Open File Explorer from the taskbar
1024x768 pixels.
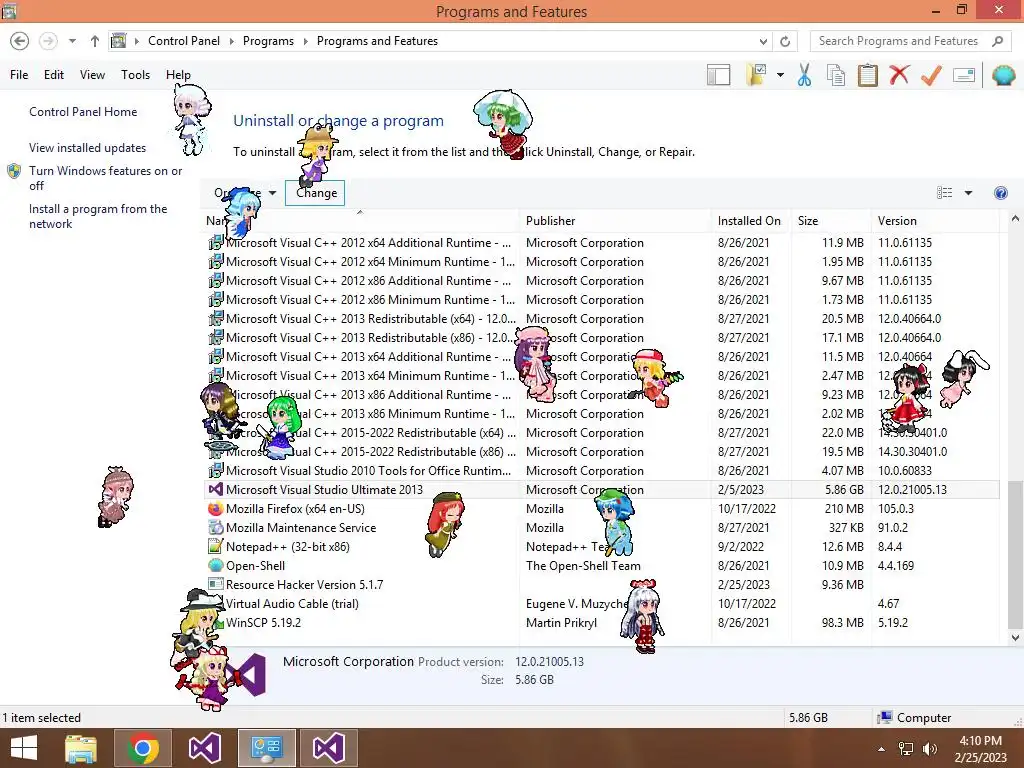click(81, 748)
